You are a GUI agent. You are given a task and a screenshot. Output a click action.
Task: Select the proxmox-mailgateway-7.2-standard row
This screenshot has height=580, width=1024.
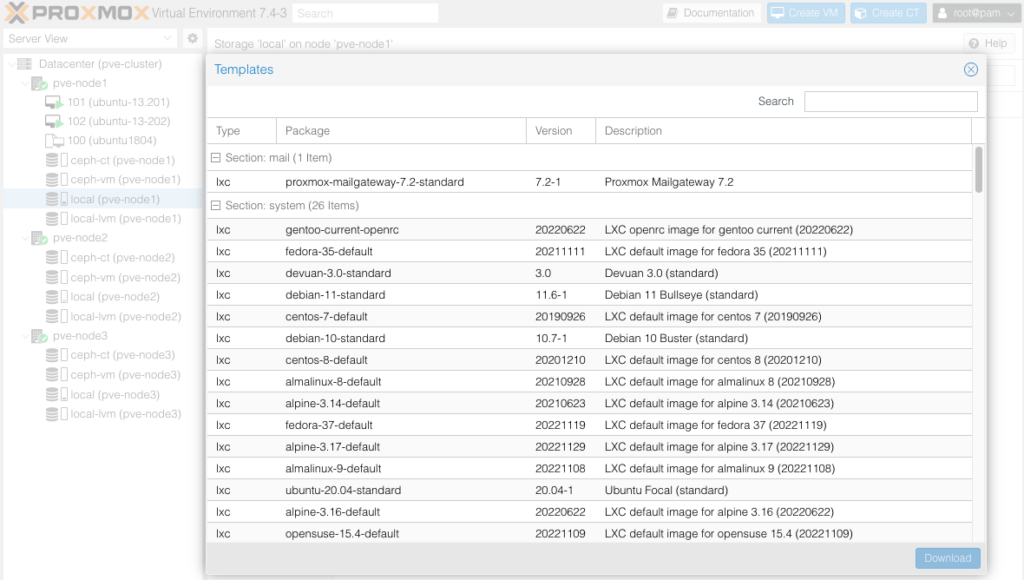[590, 182]
